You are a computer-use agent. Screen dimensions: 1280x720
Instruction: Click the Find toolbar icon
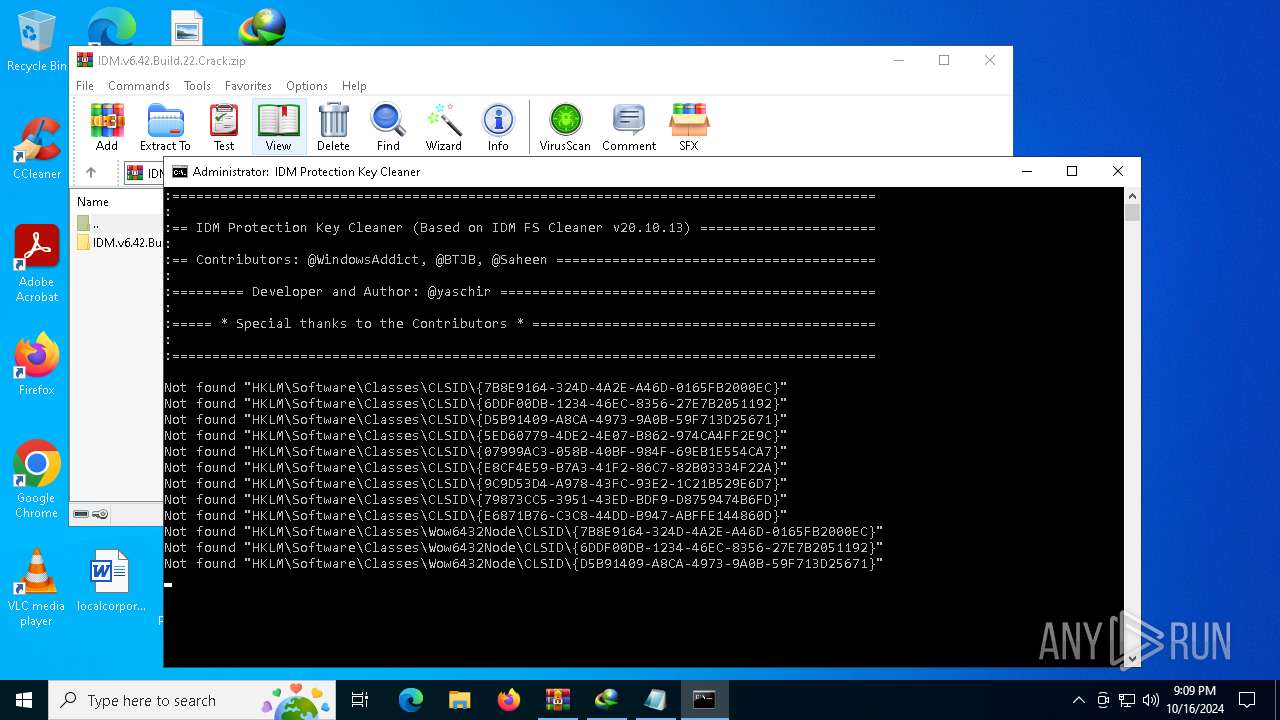coord(388,127)
